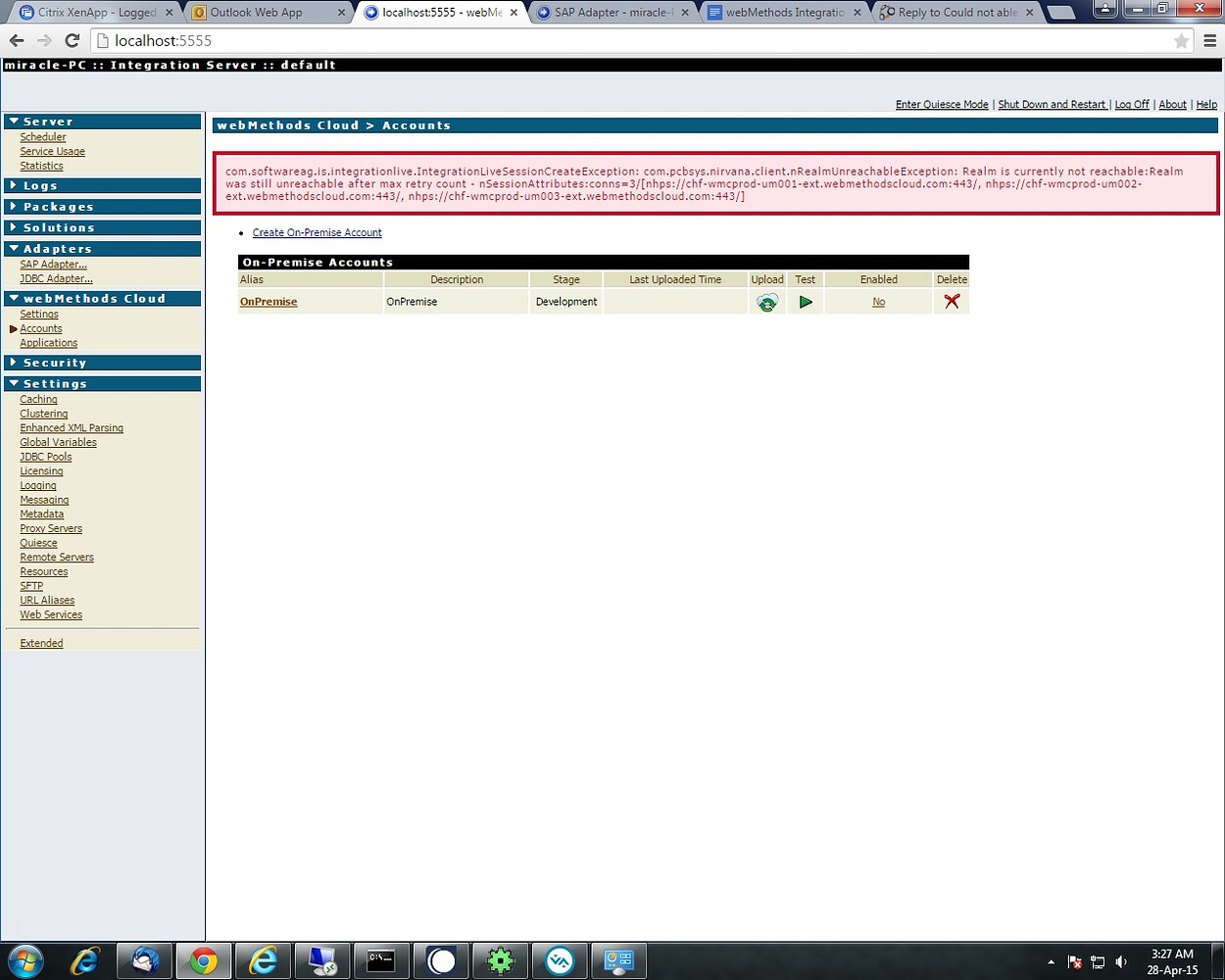This screenshot has height=980, width=1225.
Task: Open the command prompt taskbar icon
Action: [x=380, y=961]
